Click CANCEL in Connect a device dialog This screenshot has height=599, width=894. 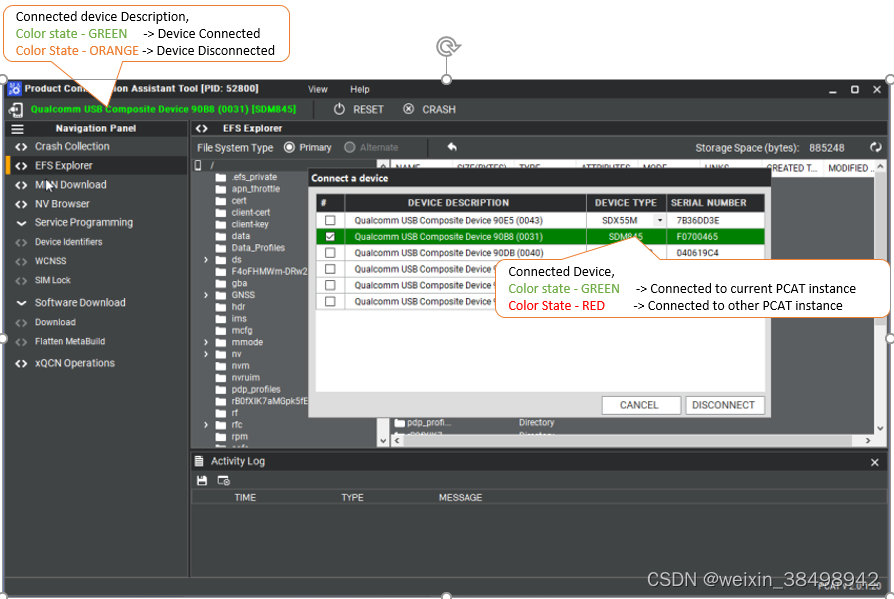click(x=641, y=405)
